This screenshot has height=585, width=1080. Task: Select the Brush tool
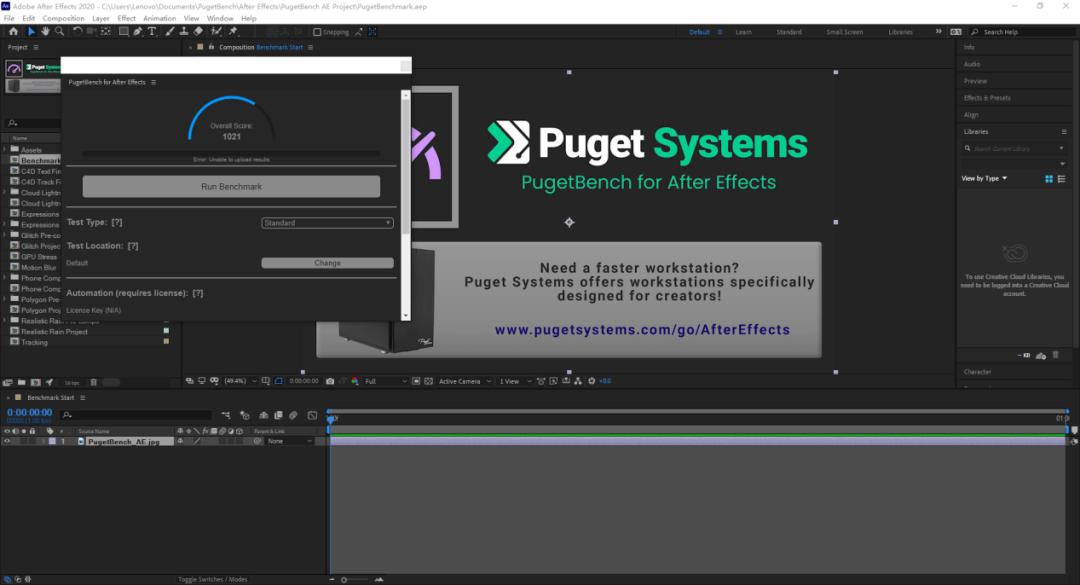click(x=169, y=32)
